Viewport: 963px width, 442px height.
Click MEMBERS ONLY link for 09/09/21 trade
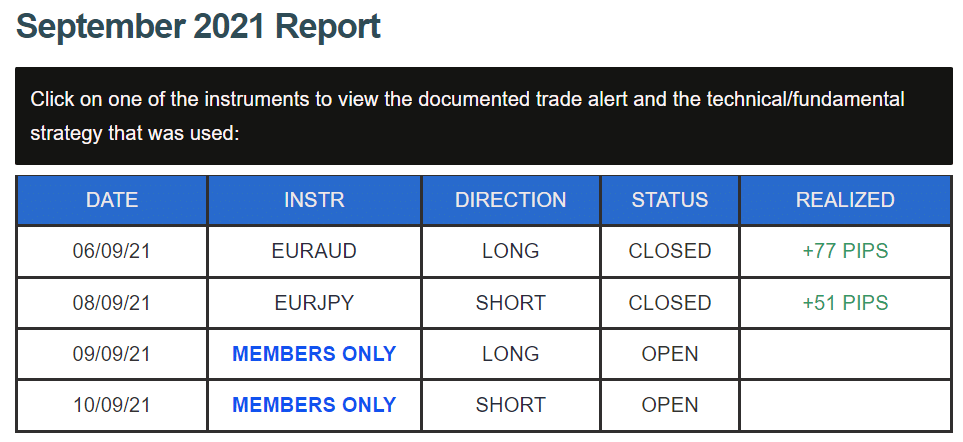pos(314,354)
